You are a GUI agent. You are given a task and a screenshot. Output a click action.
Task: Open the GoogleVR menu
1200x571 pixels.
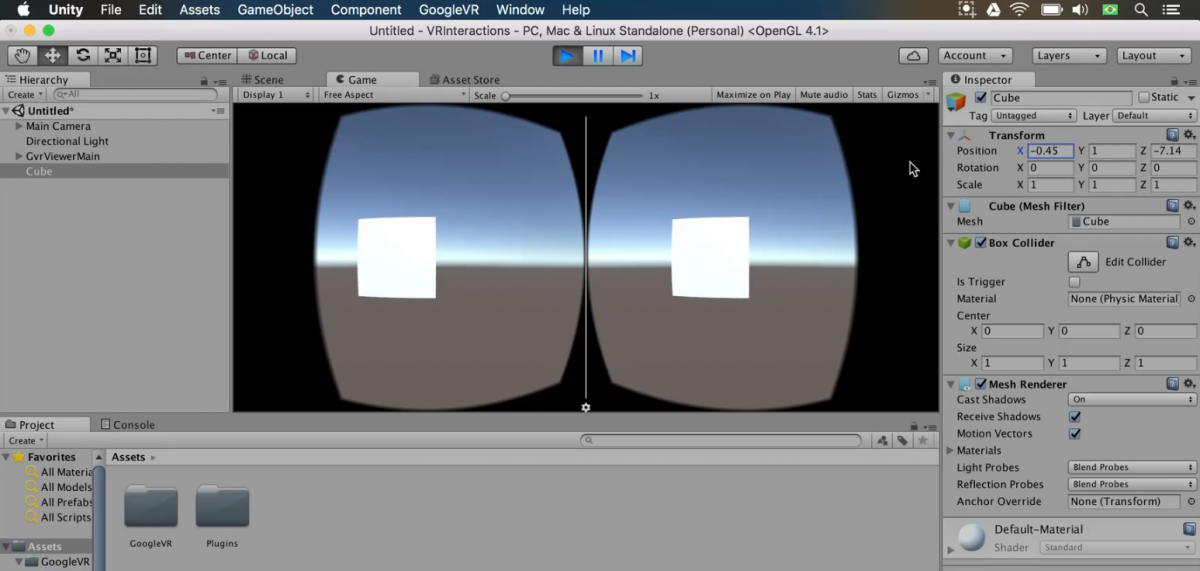pyautogui.click(x=449, y=10)
